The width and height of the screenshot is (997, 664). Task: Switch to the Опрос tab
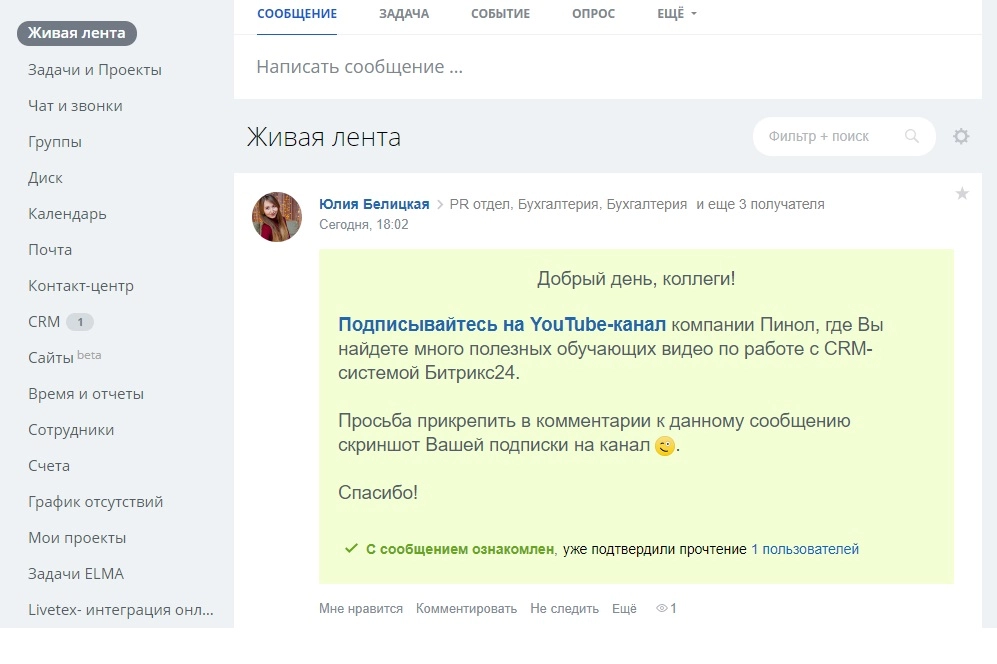pyautogui.click(x=593, y=14)
